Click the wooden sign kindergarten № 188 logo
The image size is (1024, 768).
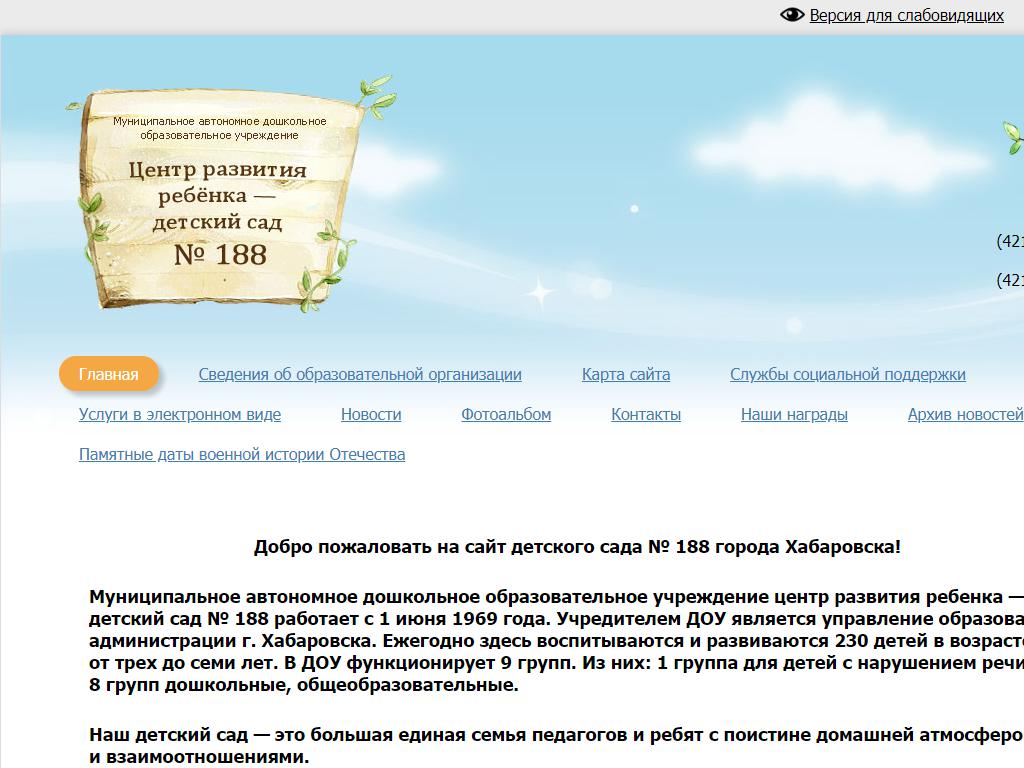217,200
